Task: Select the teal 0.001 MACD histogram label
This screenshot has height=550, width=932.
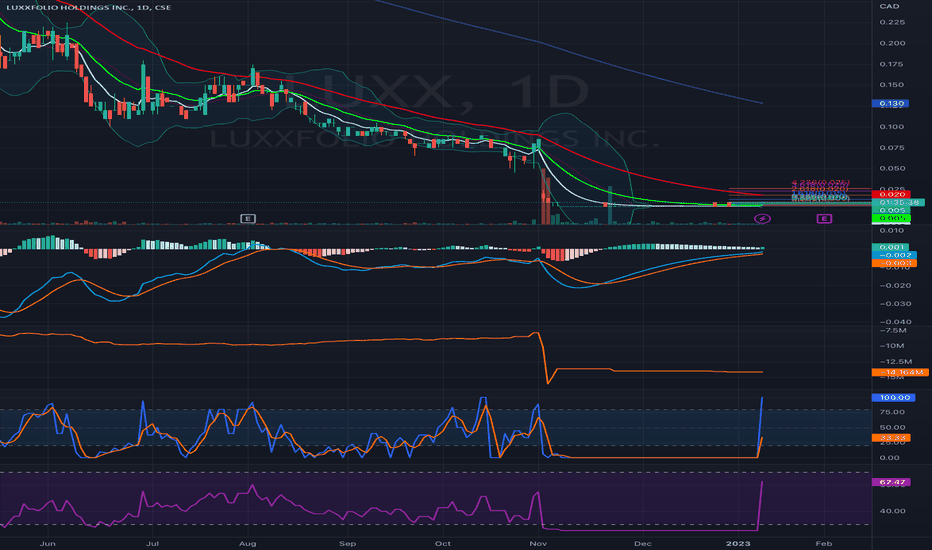Action: (890, 247)
